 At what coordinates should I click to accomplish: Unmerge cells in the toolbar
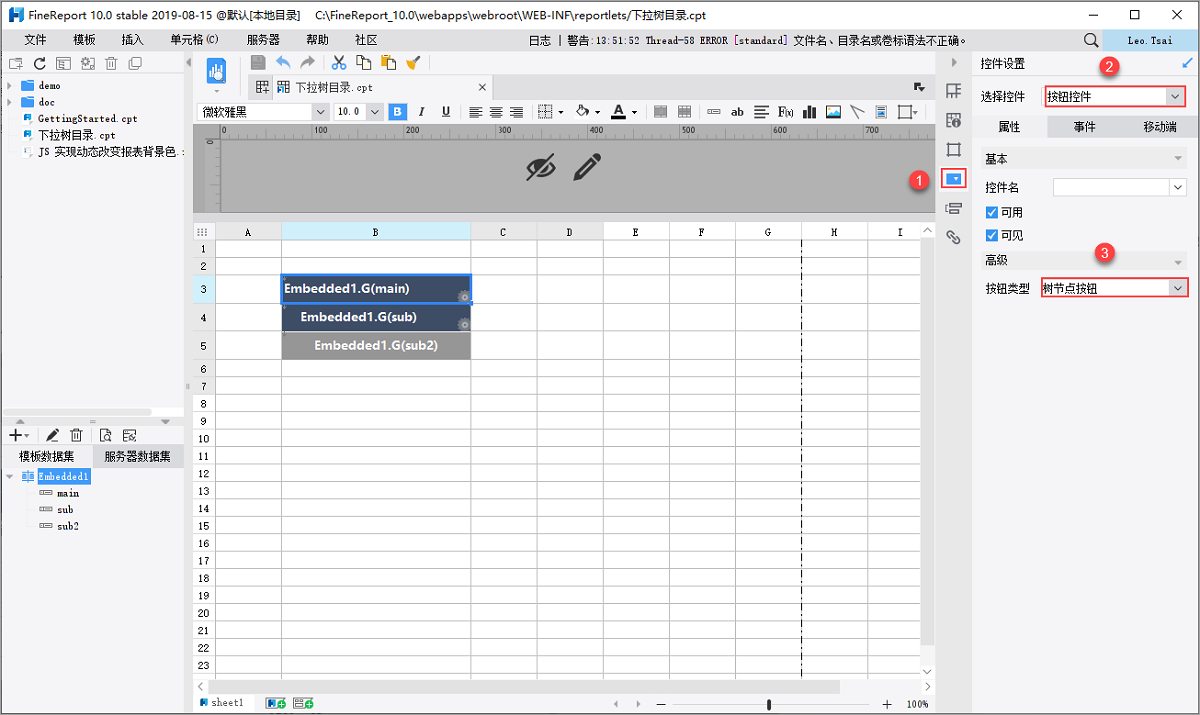[x=685, y=112]
